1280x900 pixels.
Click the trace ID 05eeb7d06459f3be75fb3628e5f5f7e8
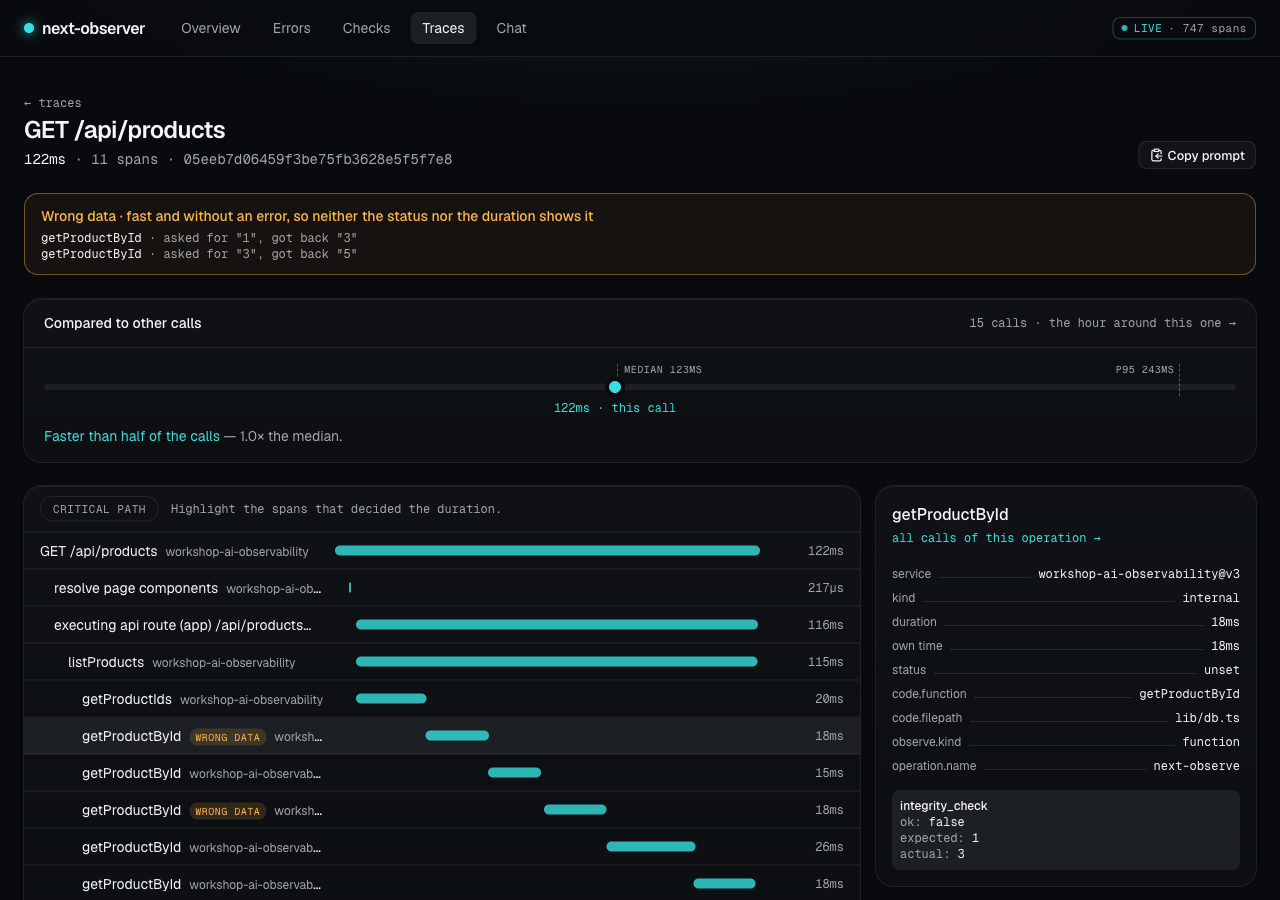[318, 160]
